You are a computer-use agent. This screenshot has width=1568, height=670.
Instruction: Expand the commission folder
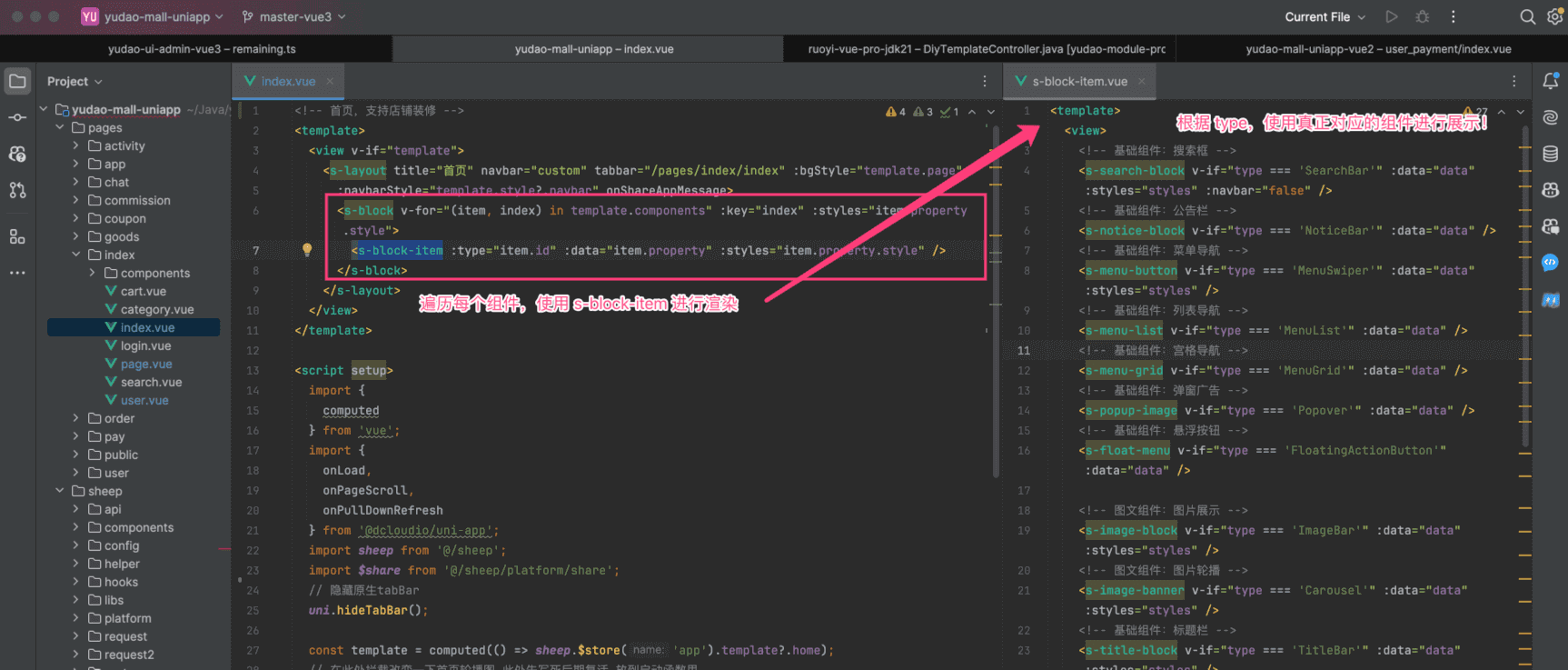point(76,200)
